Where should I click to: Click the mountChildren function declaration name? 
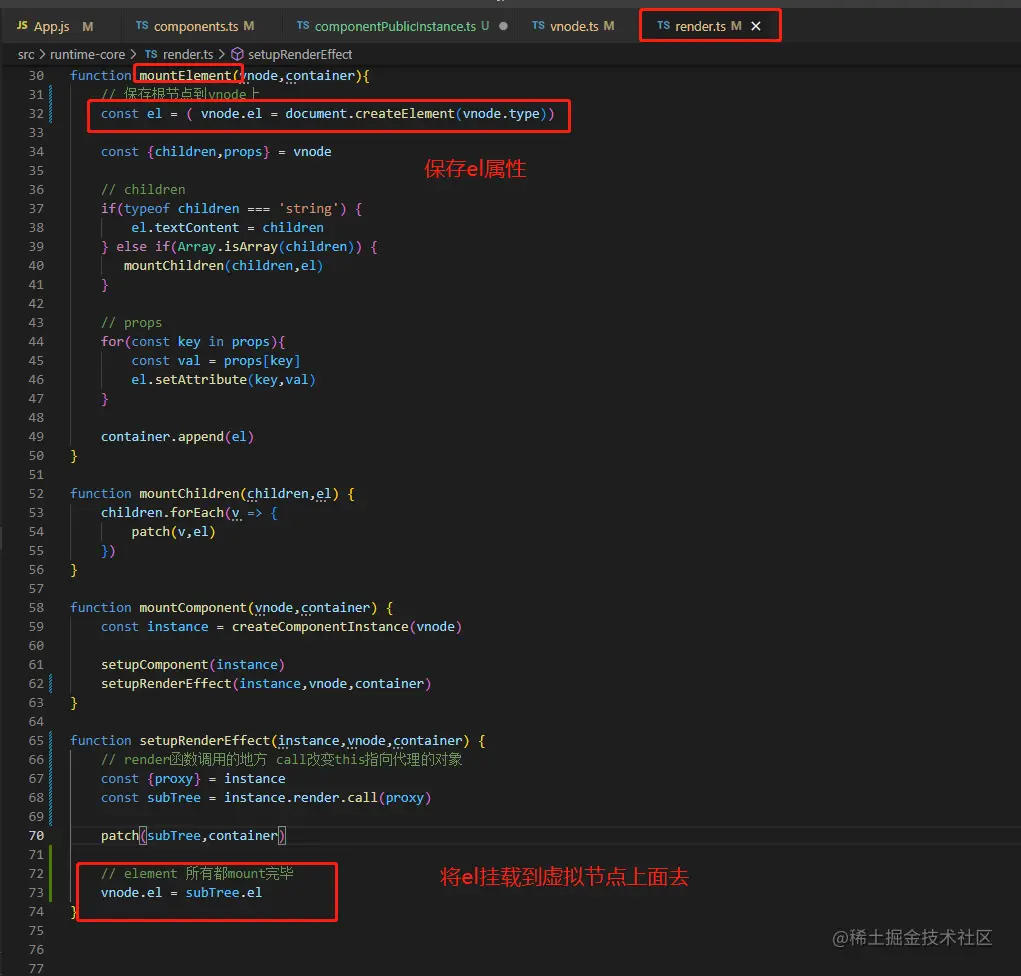tap(189, 494)
